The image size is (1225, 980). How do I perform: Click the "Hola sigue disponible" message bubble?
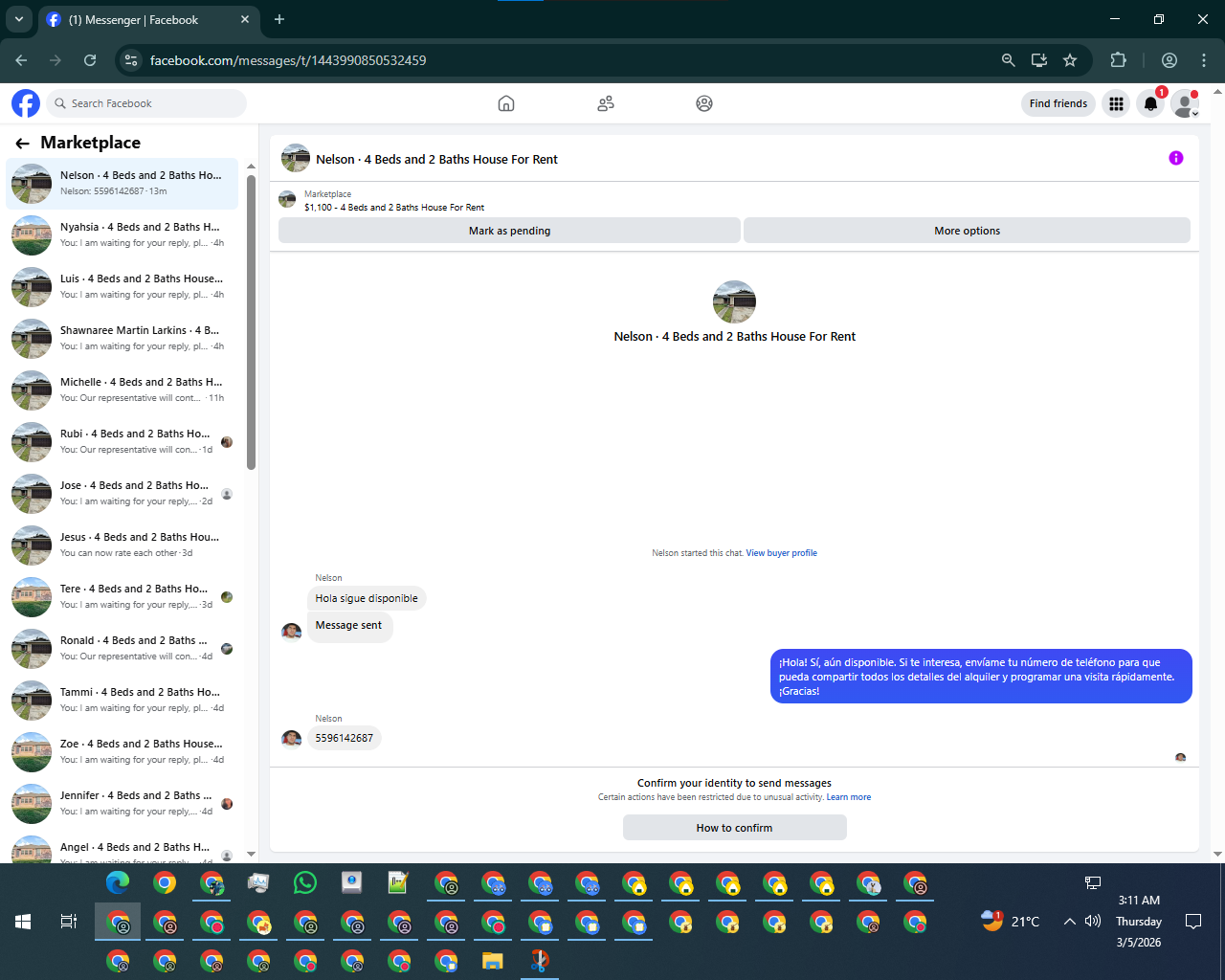[x=367, y=598]
